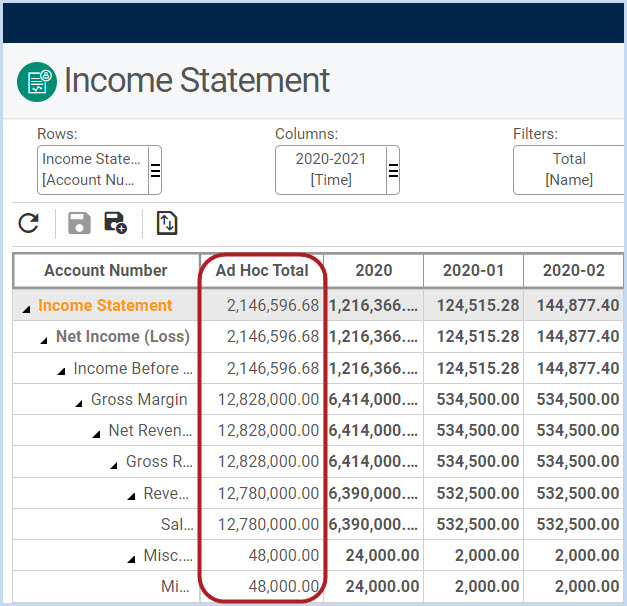Select the Mi... row label

(175, 586)
